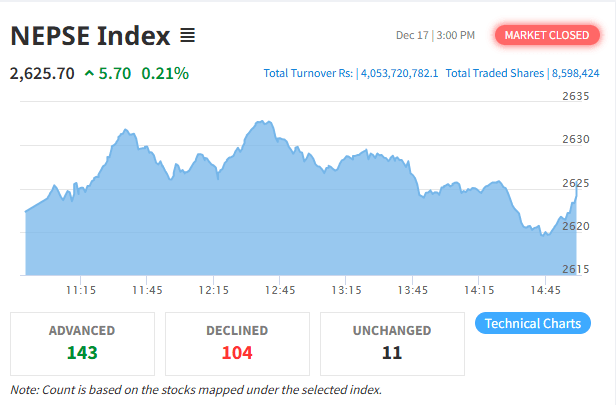Click the green up arrow indicator
The width and height of the screenshot is (616, 405).
90,73
